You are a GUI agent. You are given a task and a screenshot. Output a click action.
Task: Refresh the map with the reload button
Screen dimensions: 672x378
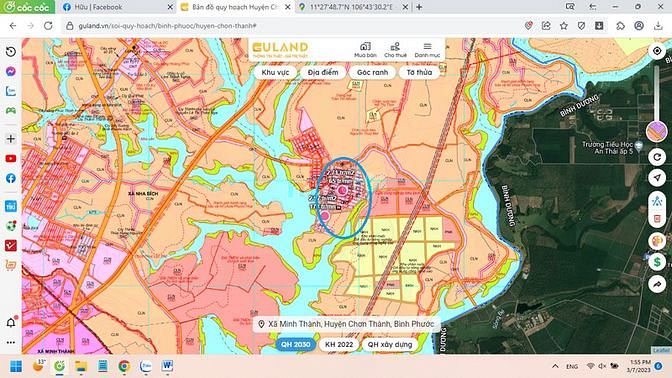pos(657,157)
